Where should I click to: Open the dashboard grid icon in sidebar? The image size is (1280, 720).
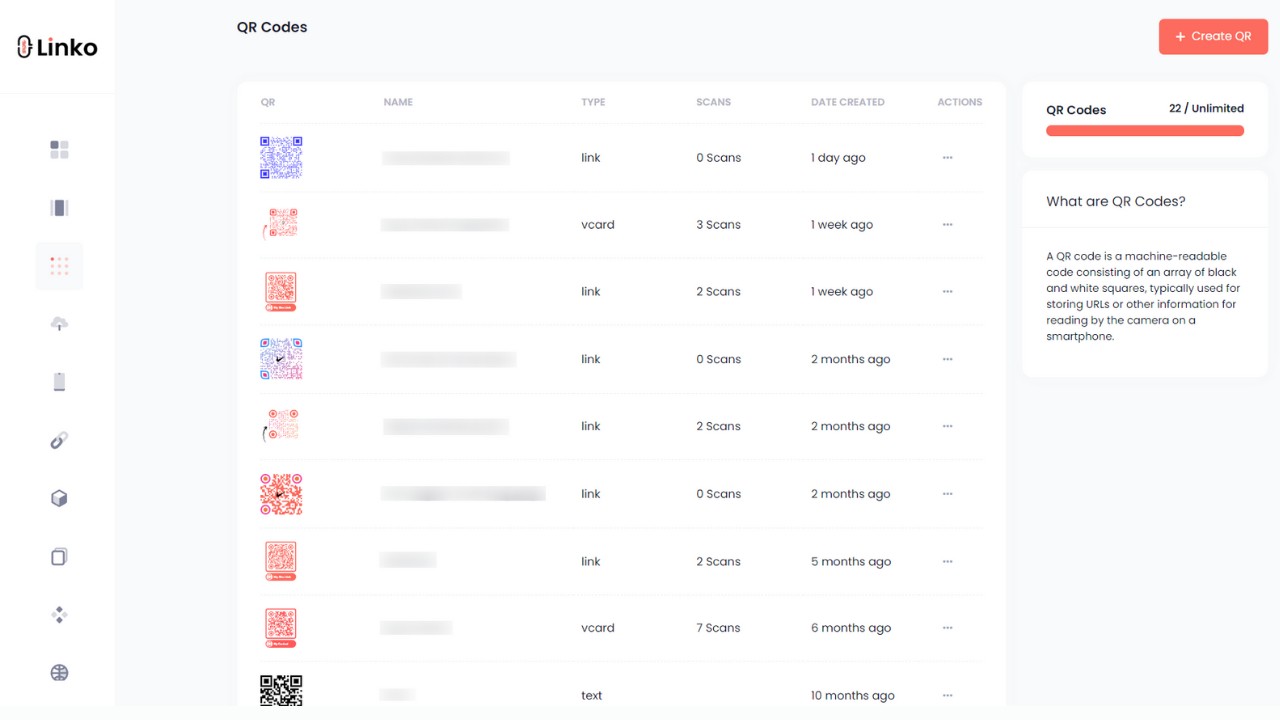point(59,149)
